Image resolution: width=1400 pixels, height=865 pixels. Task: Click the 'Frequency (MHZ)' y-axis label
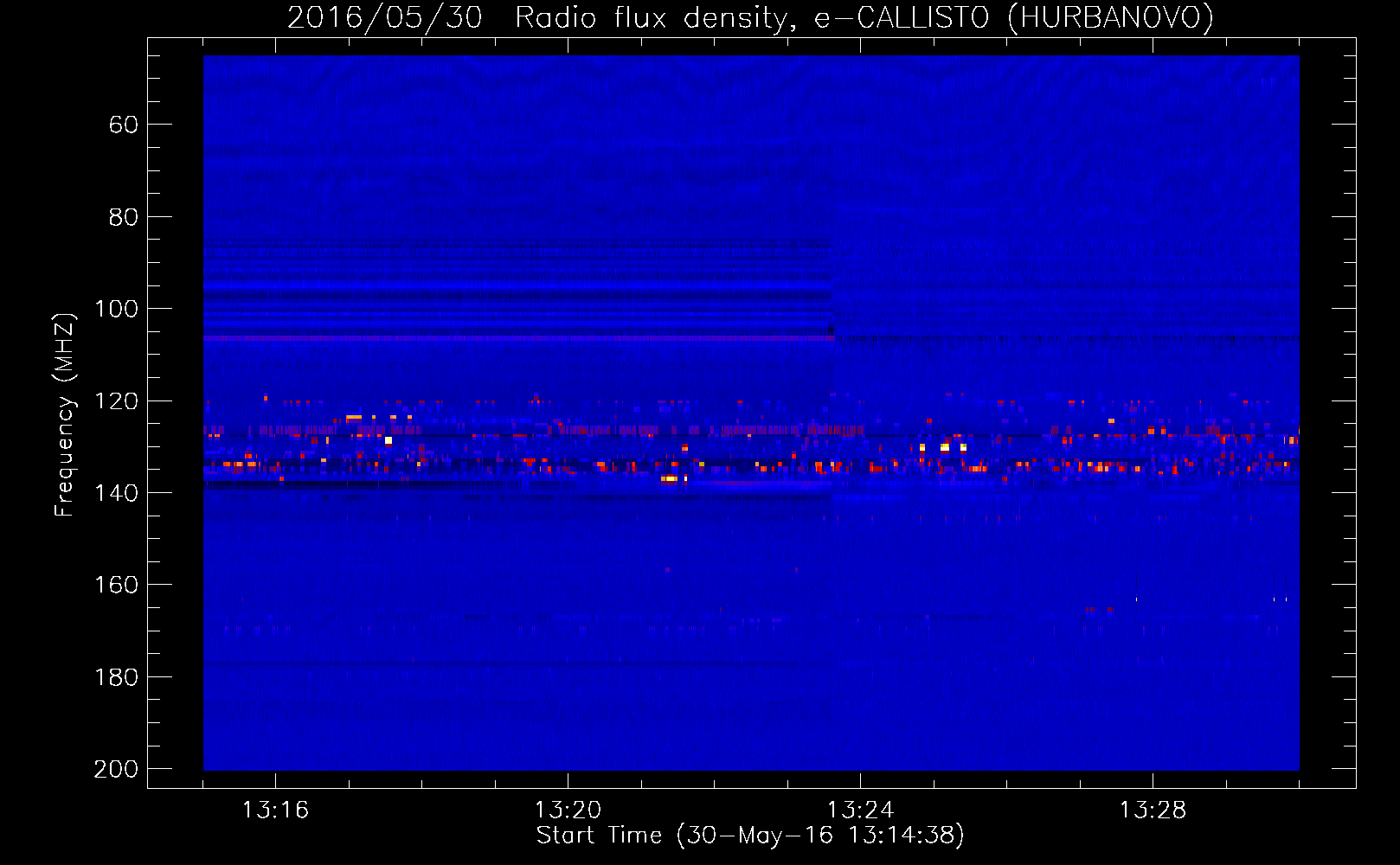click(x=65, y=415)
